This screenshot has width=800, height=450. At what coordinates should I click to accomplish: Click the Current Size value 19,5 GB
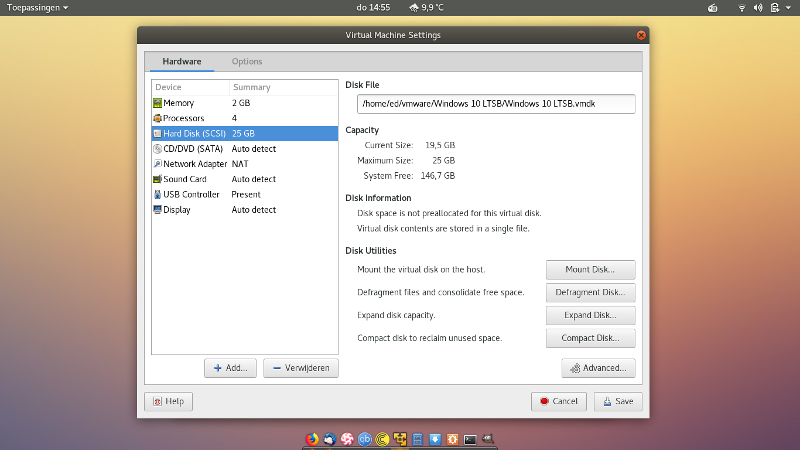tap(440, 145)
